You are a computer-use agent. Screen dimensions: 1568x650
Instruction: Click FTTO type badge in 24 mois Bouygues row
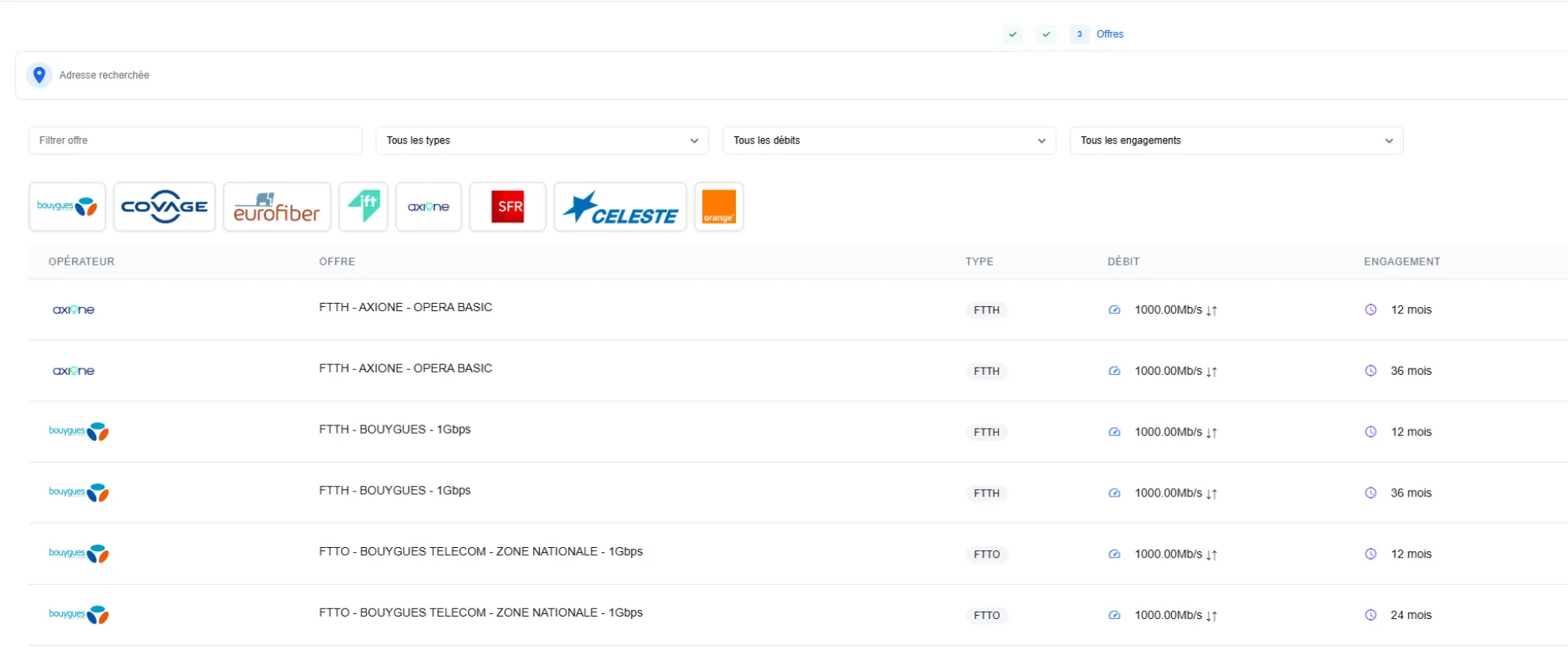987,616
